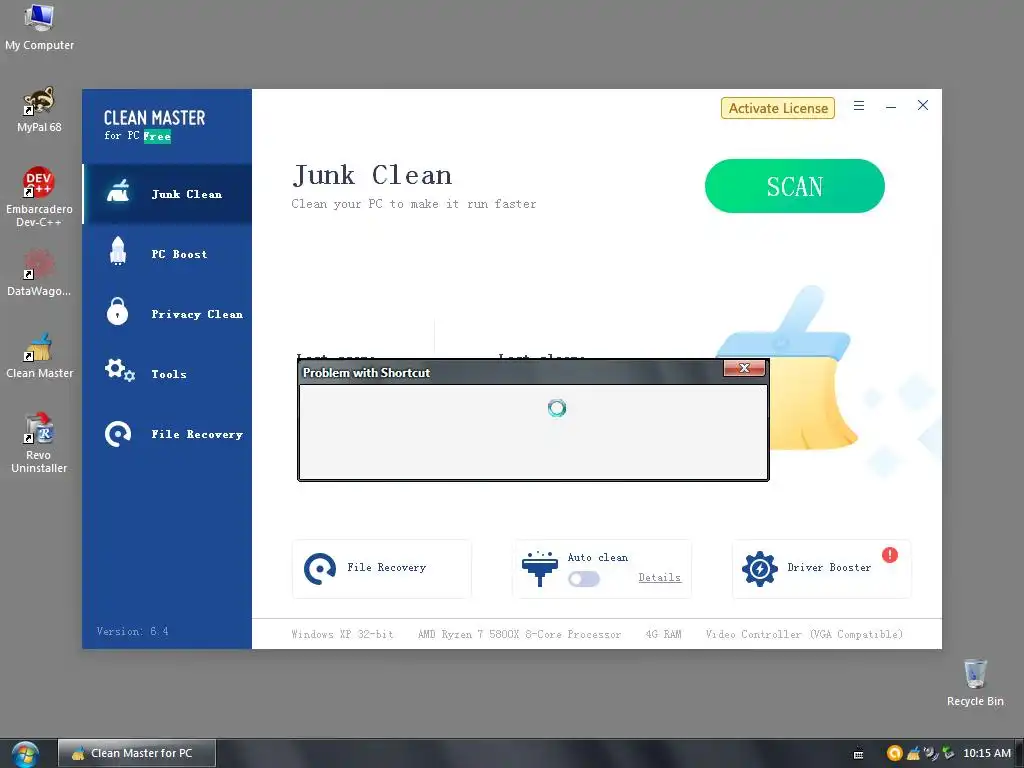The width and height of the screenshot is (1024, 768).
Task: Open My Computer desktop icon
Action: click(39, 27)
